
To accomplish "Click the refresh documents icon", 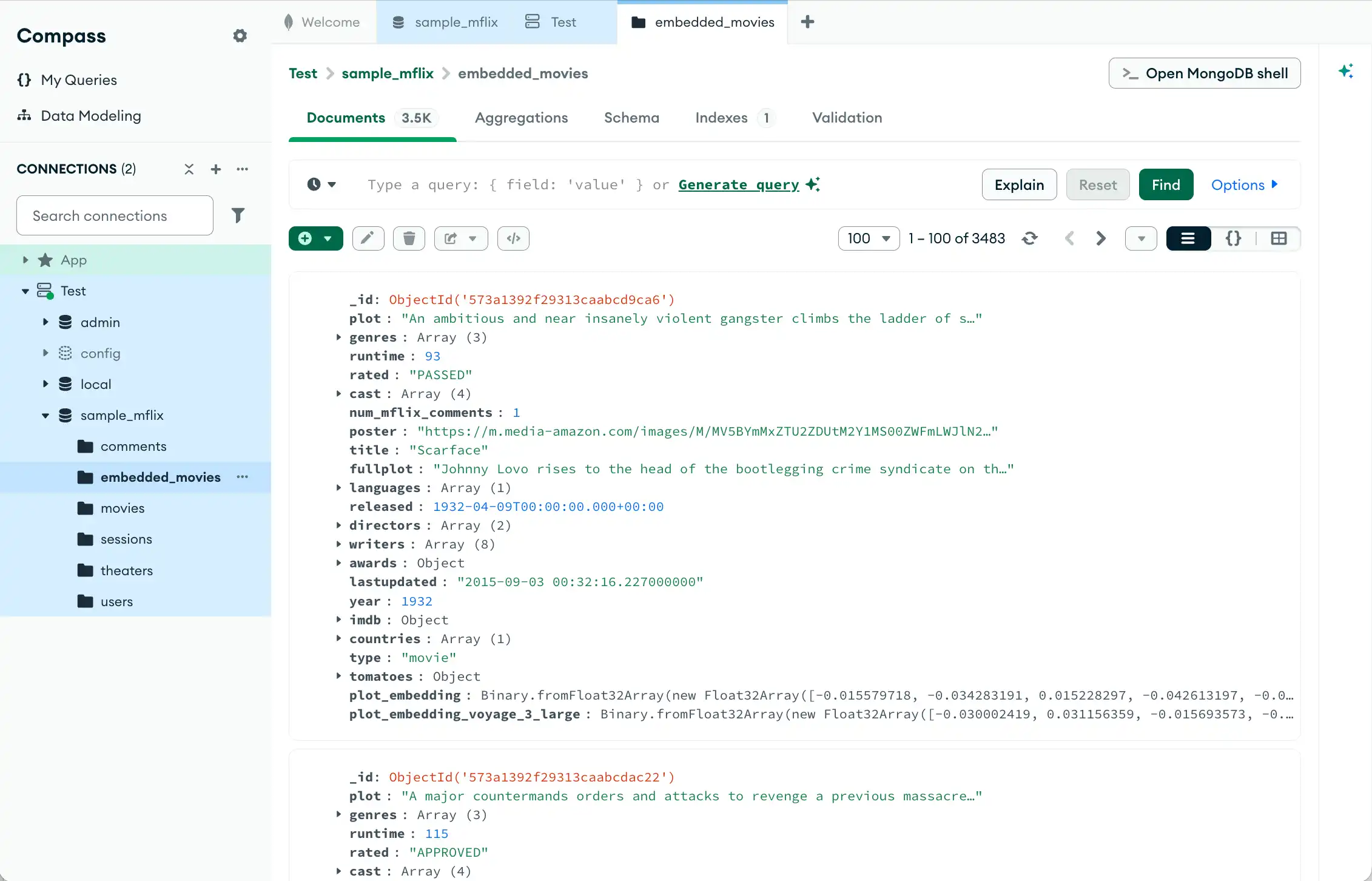I will pyautogui.click(x=1029, y=238).
